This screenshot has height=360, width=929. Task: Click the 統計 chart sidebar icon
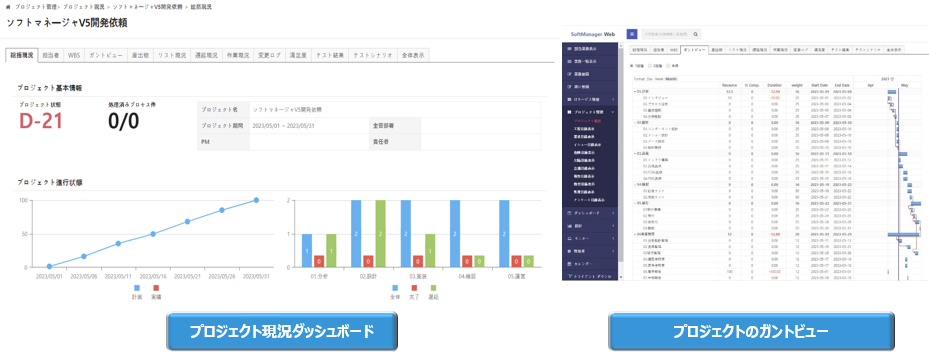(x=569, y=225)
